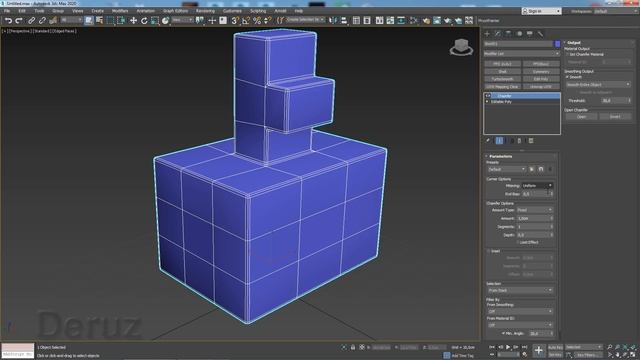Image resolution: width=640 pixels, height=360 pixels.
Task: Click the Redo arrow icon
Action: click(19, 20)
